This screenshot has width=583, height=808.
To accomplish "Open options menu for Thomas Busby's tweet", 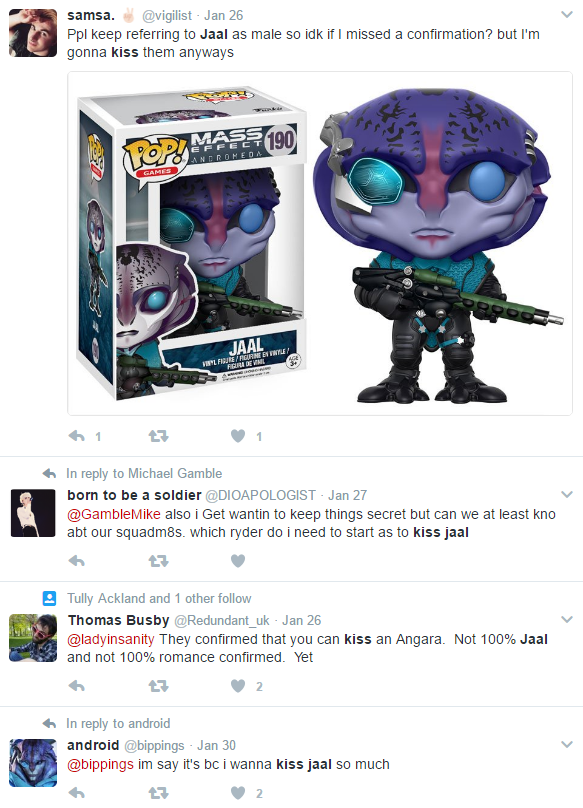I will click(567, 619).
